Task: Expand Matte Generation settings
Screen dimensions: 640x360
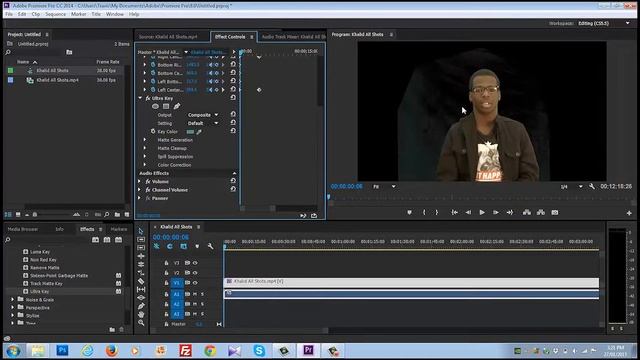Action: (x=144, y=140)
